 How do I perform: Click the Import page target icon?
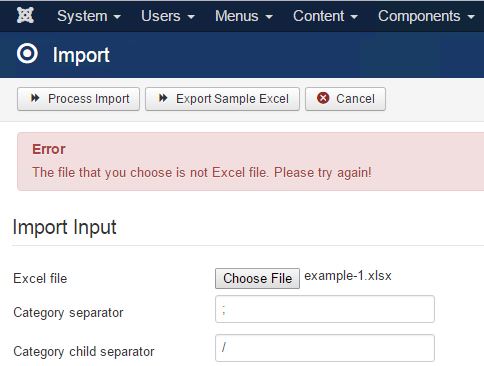27,54
